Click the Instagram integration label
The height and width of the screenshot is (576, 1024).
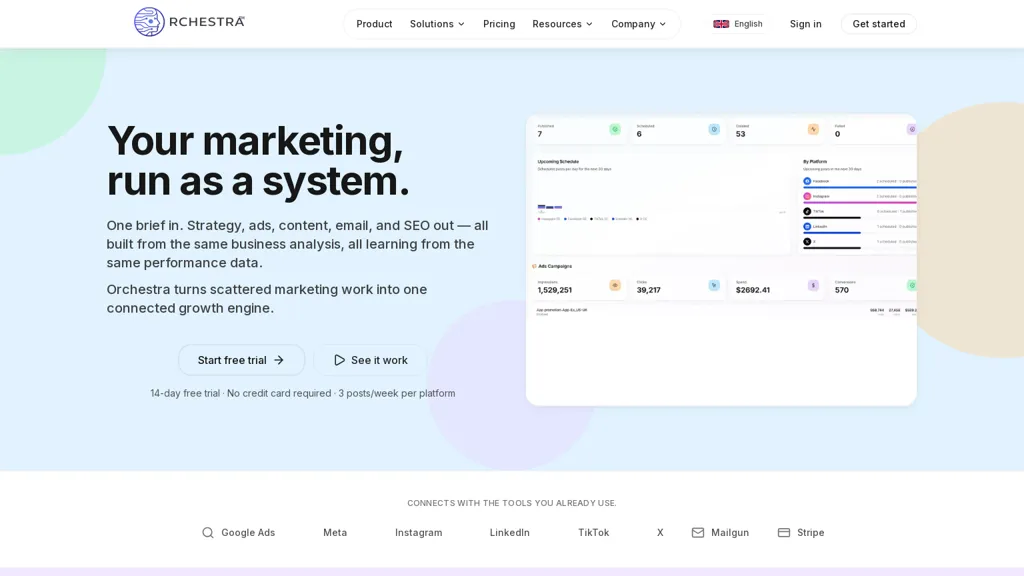pyautogui.click(x=419, y=533)
